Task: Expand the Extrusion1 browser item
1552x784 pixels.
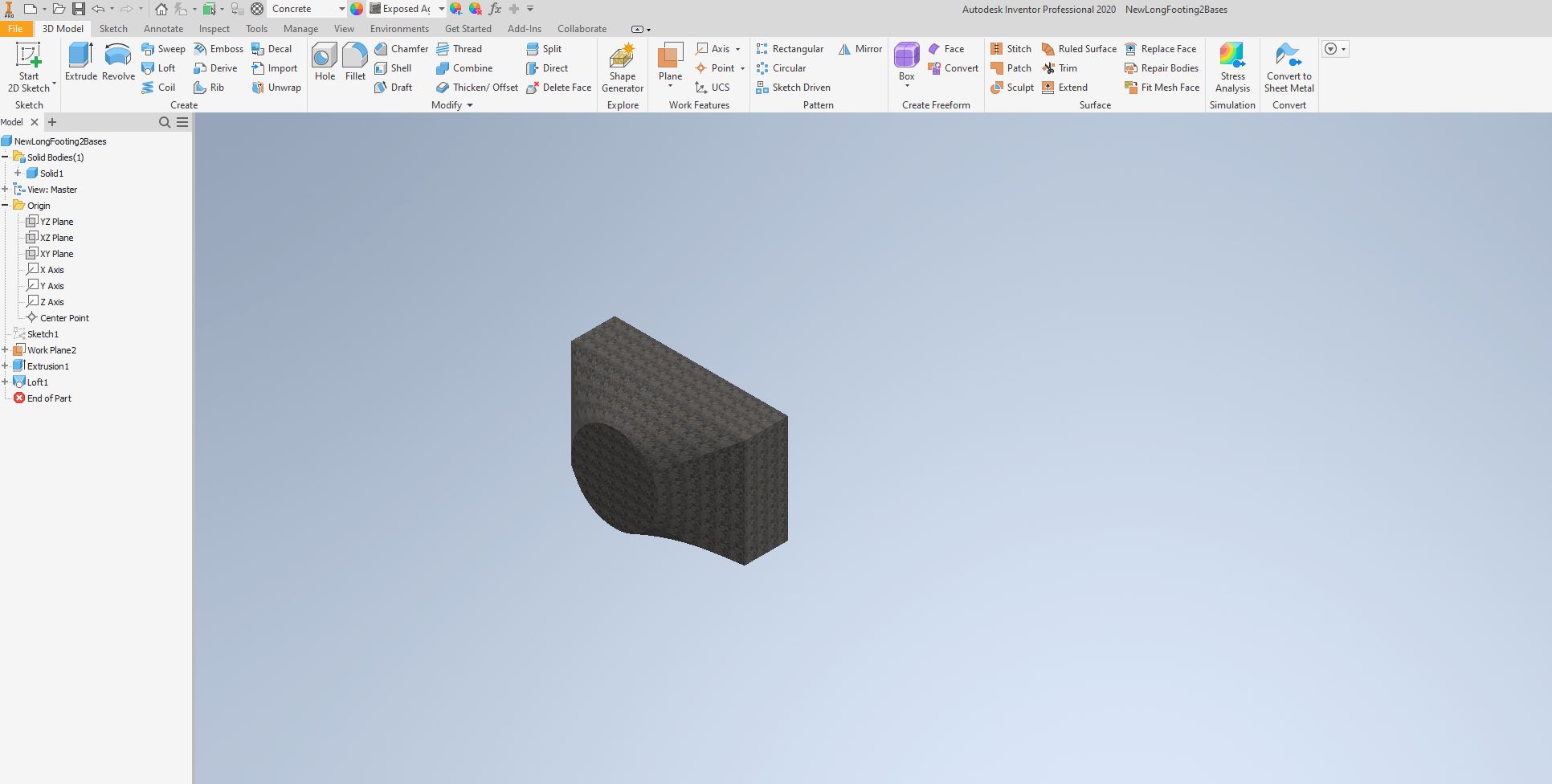Action: (6, 365)
